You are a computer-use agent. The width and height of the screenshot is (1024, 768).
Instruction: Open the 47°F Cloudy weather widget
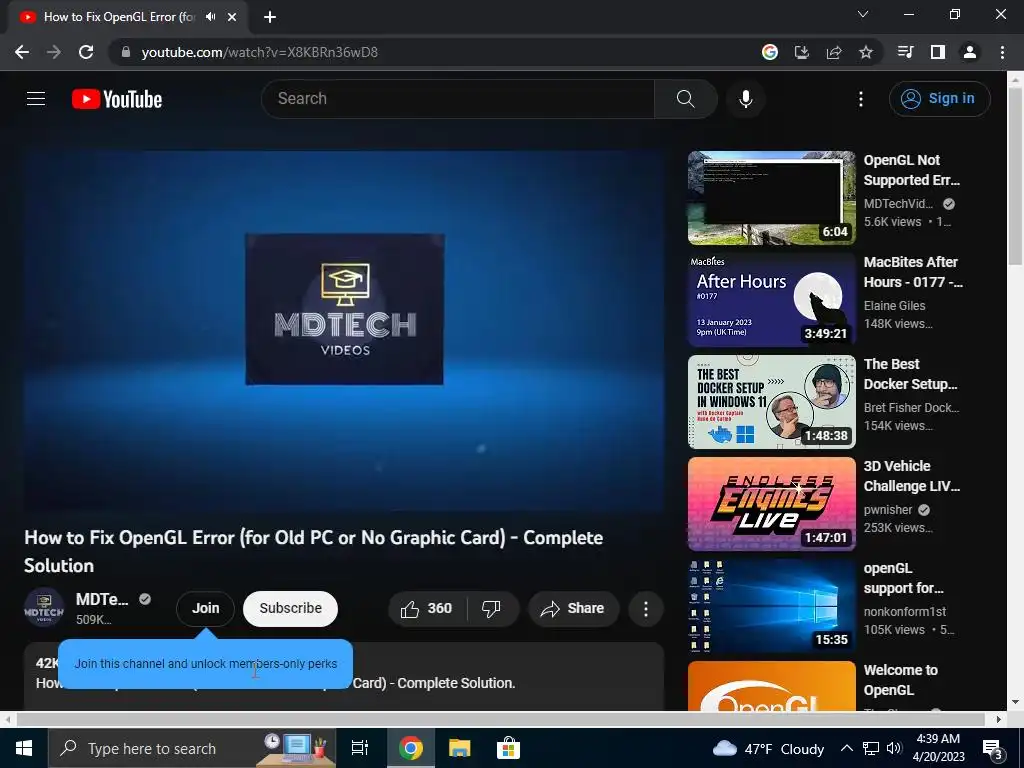coord(768,748)
